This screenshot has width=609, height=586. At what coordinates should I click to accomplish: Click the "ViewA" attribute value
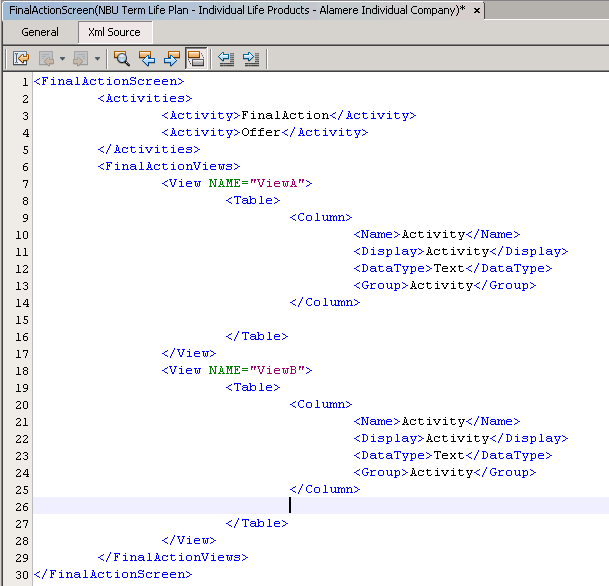click(x=277, y=183)
